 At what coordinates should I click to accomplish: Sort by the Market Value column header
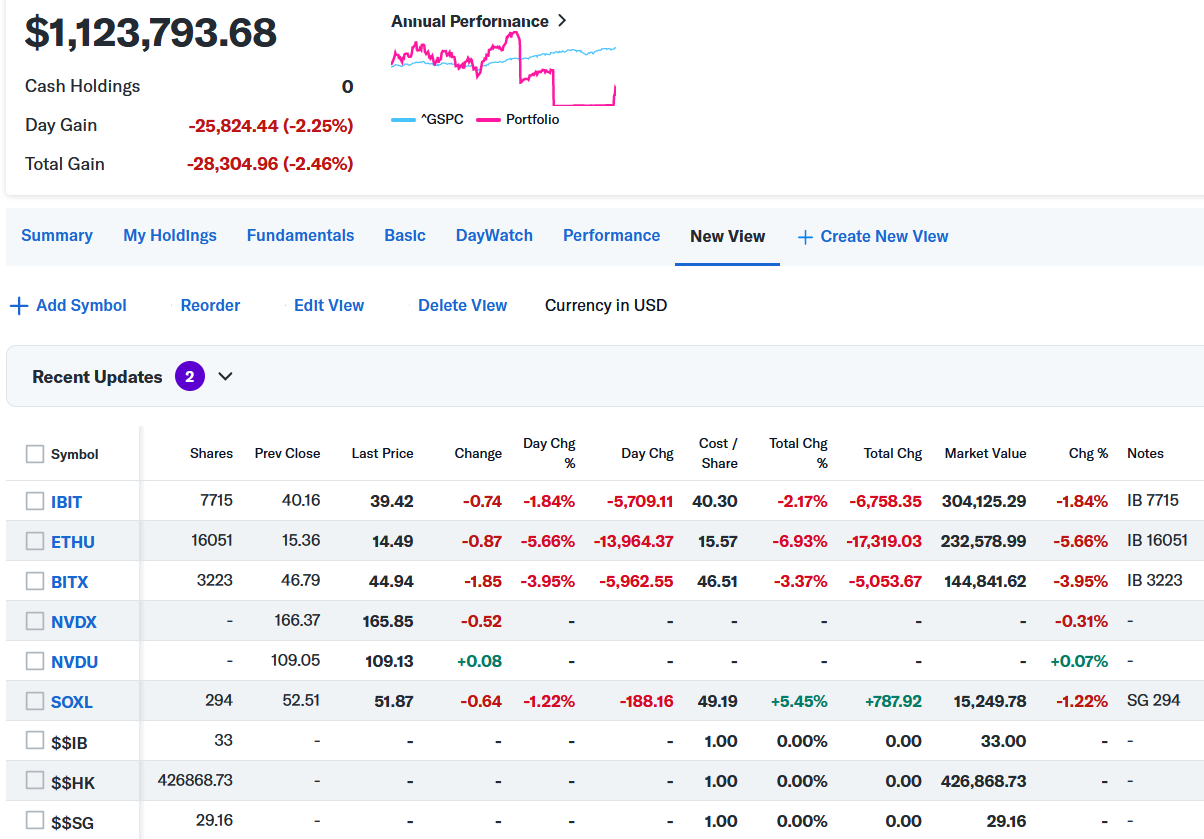[x=985, y=453]
